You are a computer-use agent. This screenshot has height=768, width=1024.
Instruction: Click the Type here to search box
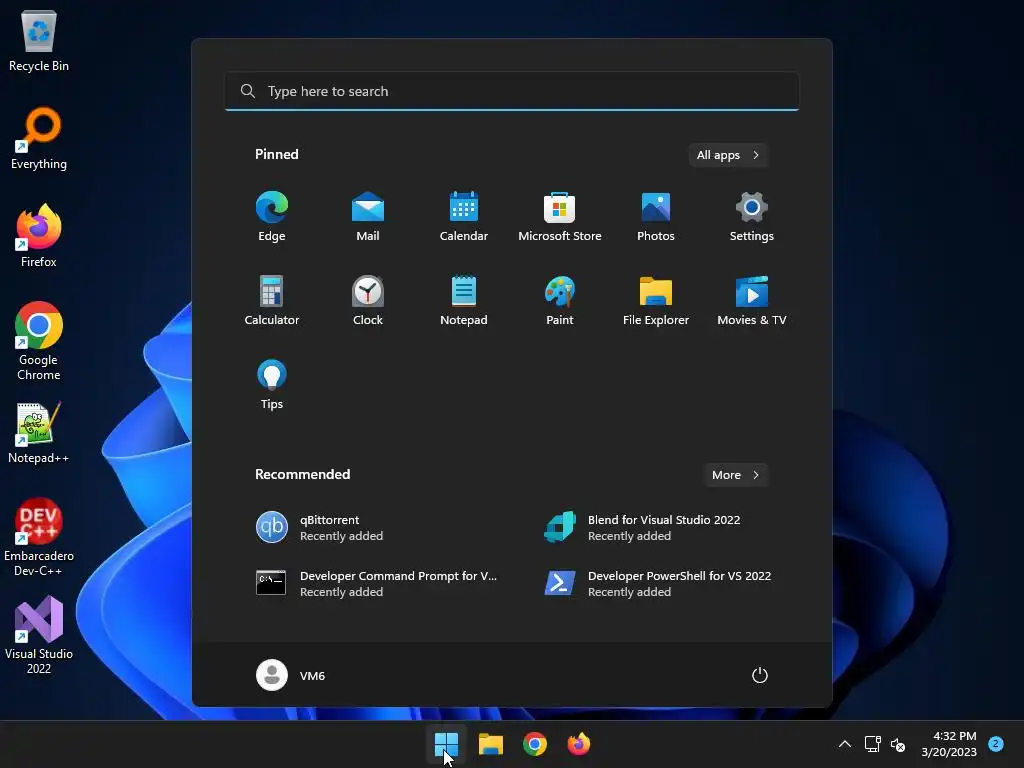(512, 91)
